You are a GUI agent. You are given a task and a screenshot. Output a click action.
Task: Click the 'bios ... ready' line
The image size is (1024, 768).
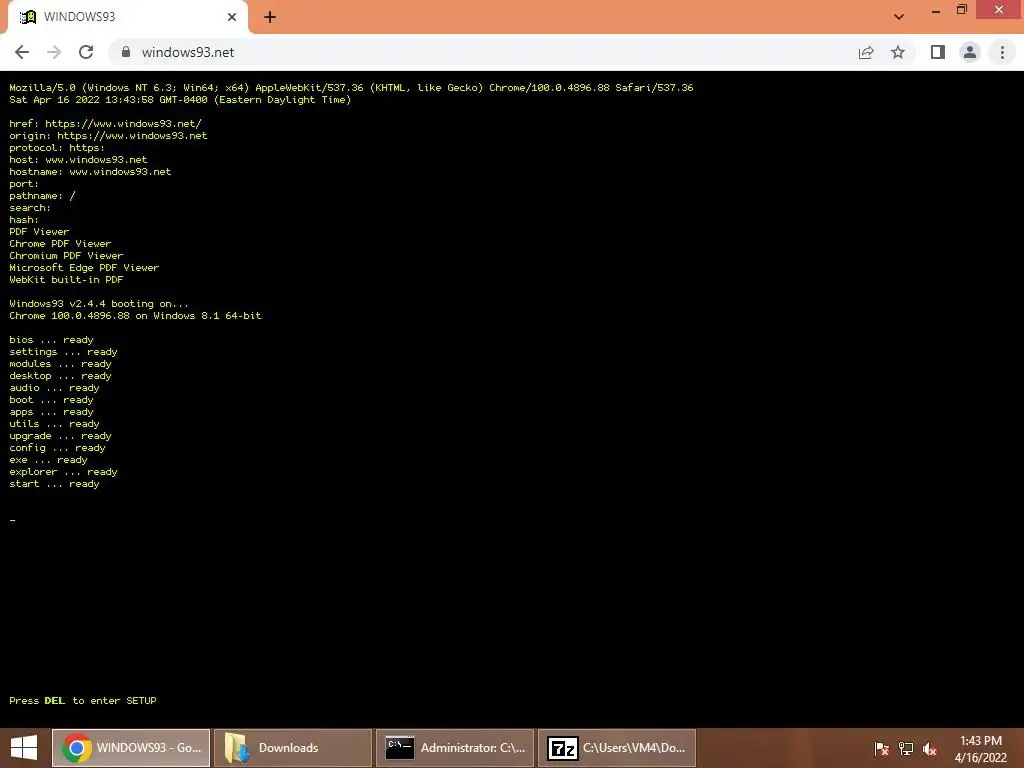[52, 340]
